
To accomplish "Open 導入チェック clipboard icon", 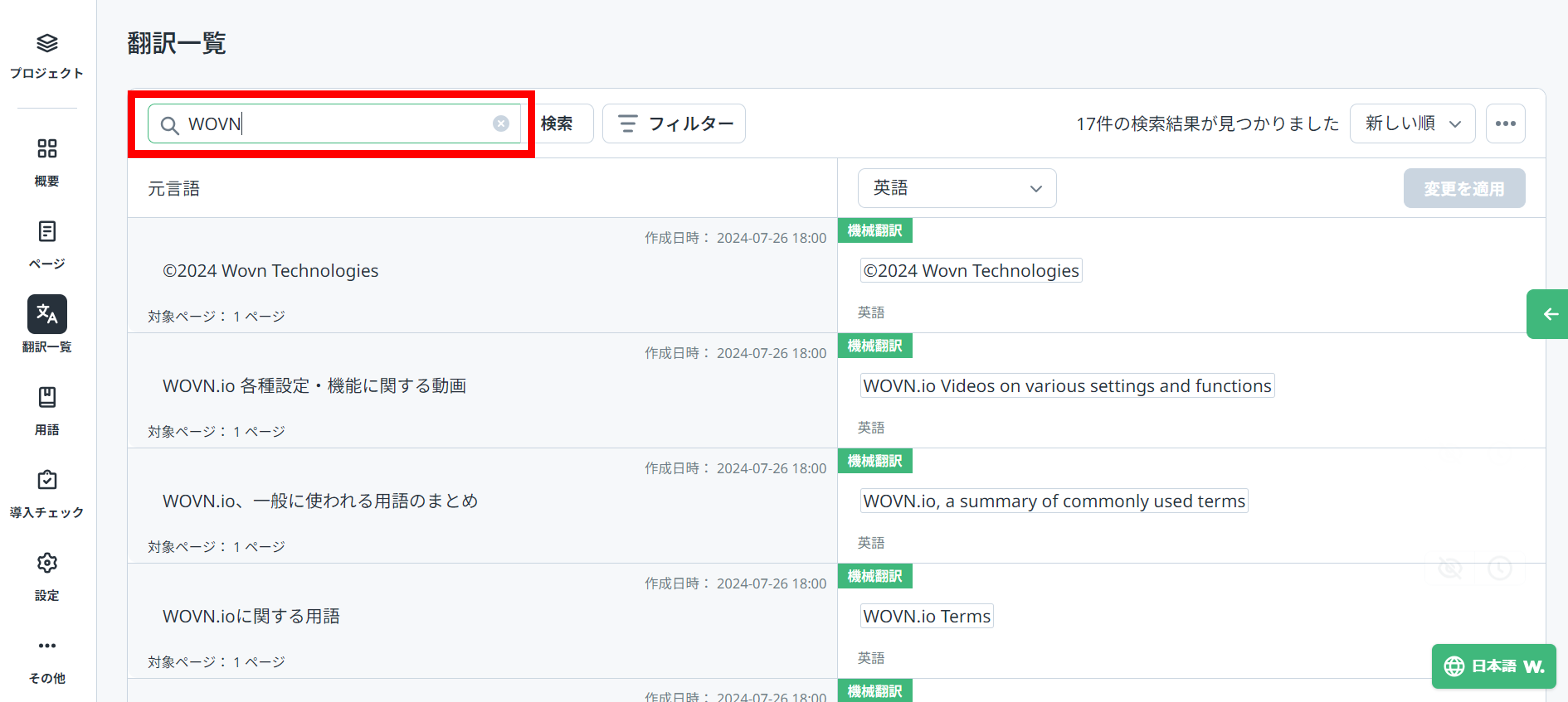I will coord(47,480).
